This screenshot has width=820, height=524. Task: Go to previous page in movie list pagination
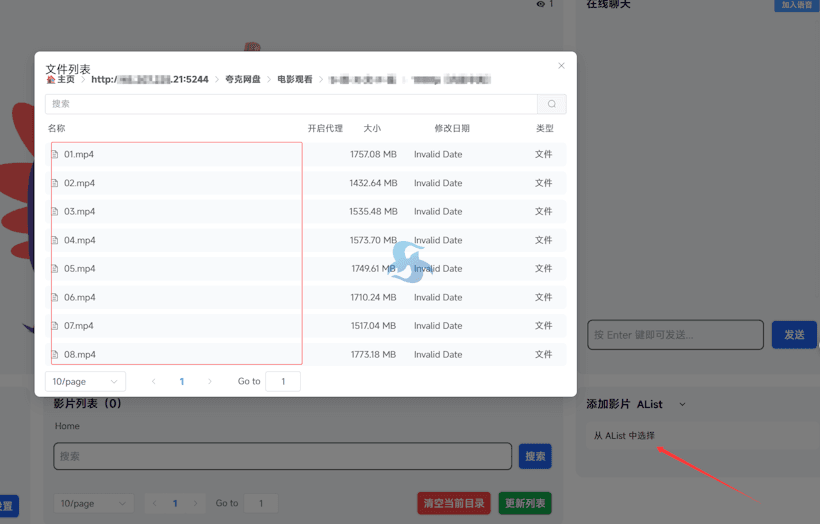point(154,503)
